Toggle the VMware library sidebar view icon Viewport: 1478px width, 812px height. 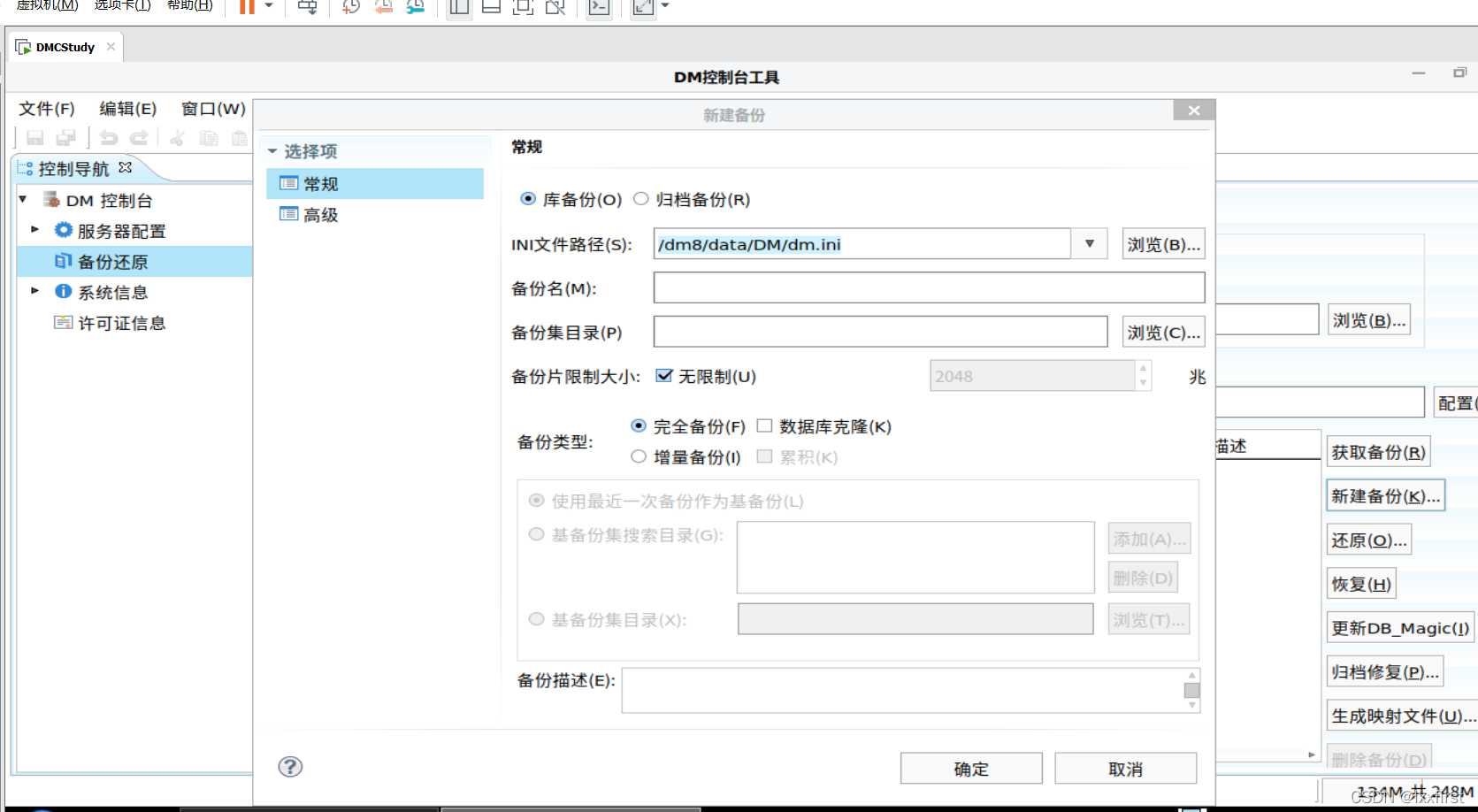pyautogui.click(x=459, y=7)
